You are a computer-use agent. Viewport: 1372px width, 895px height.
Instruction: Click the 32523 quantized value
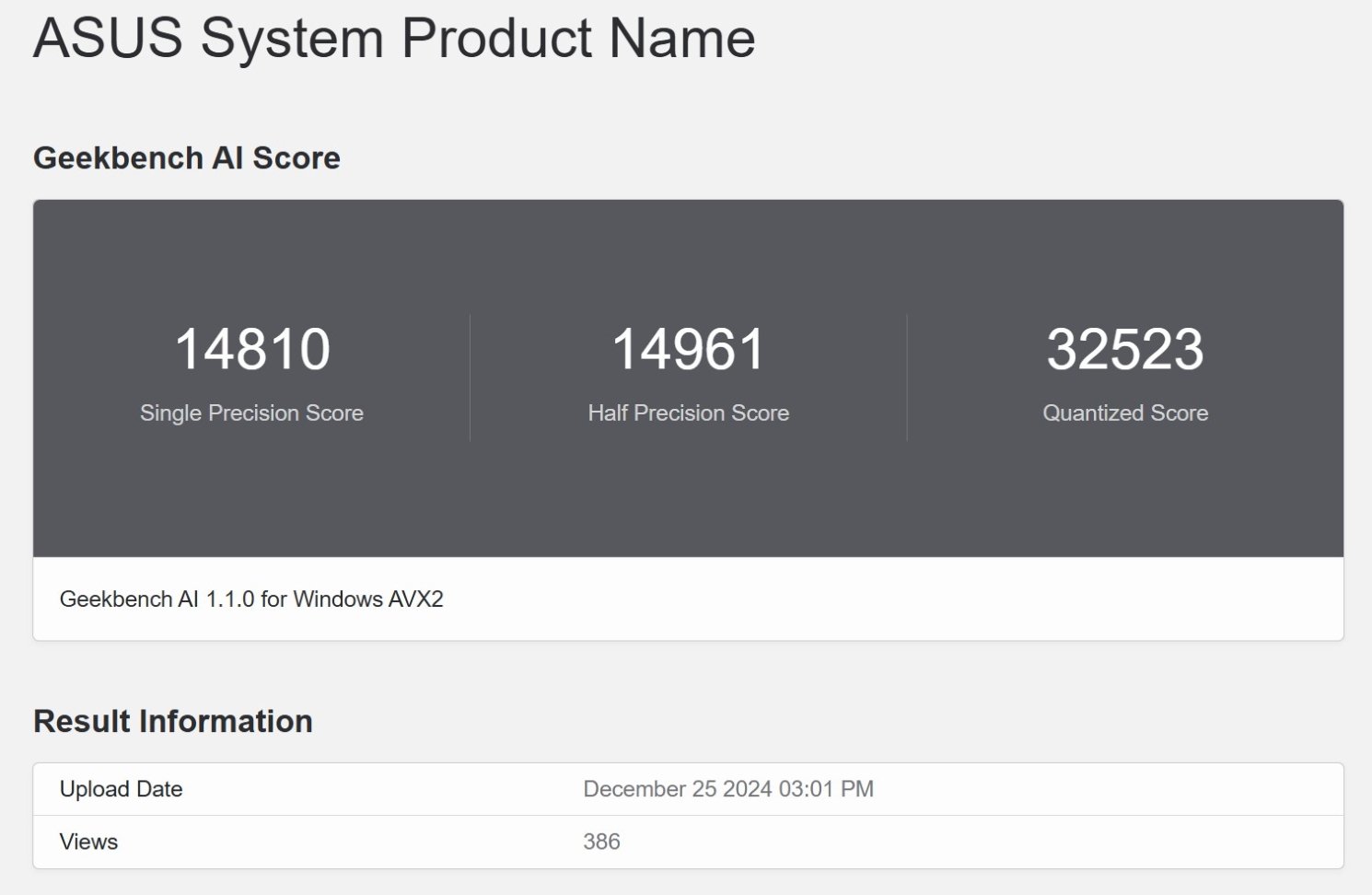[x=1125, y=349]
